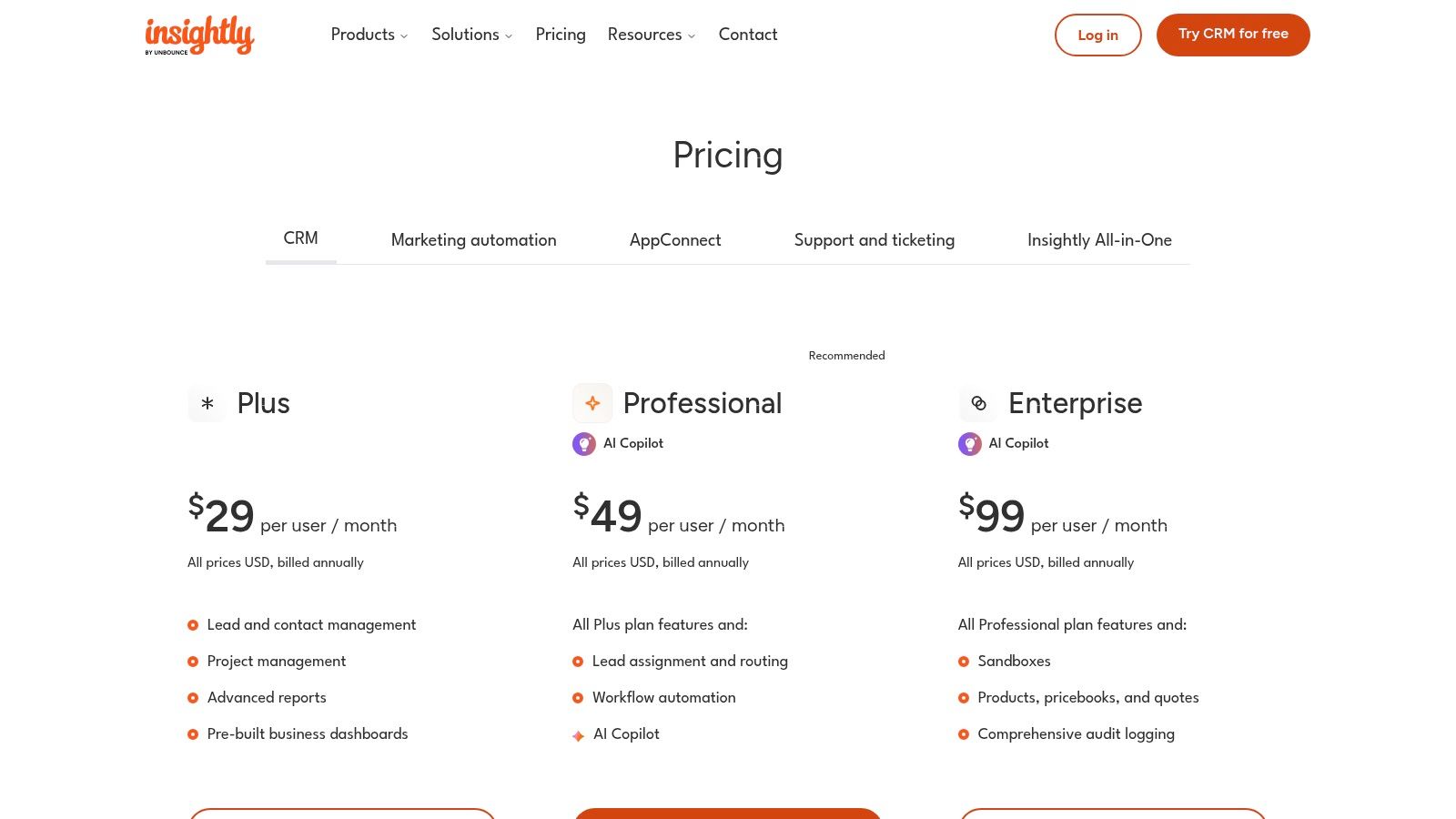
Task: Click the Plus plan asterisk icon
Action: pyautogui.click(x=207, y=403)
